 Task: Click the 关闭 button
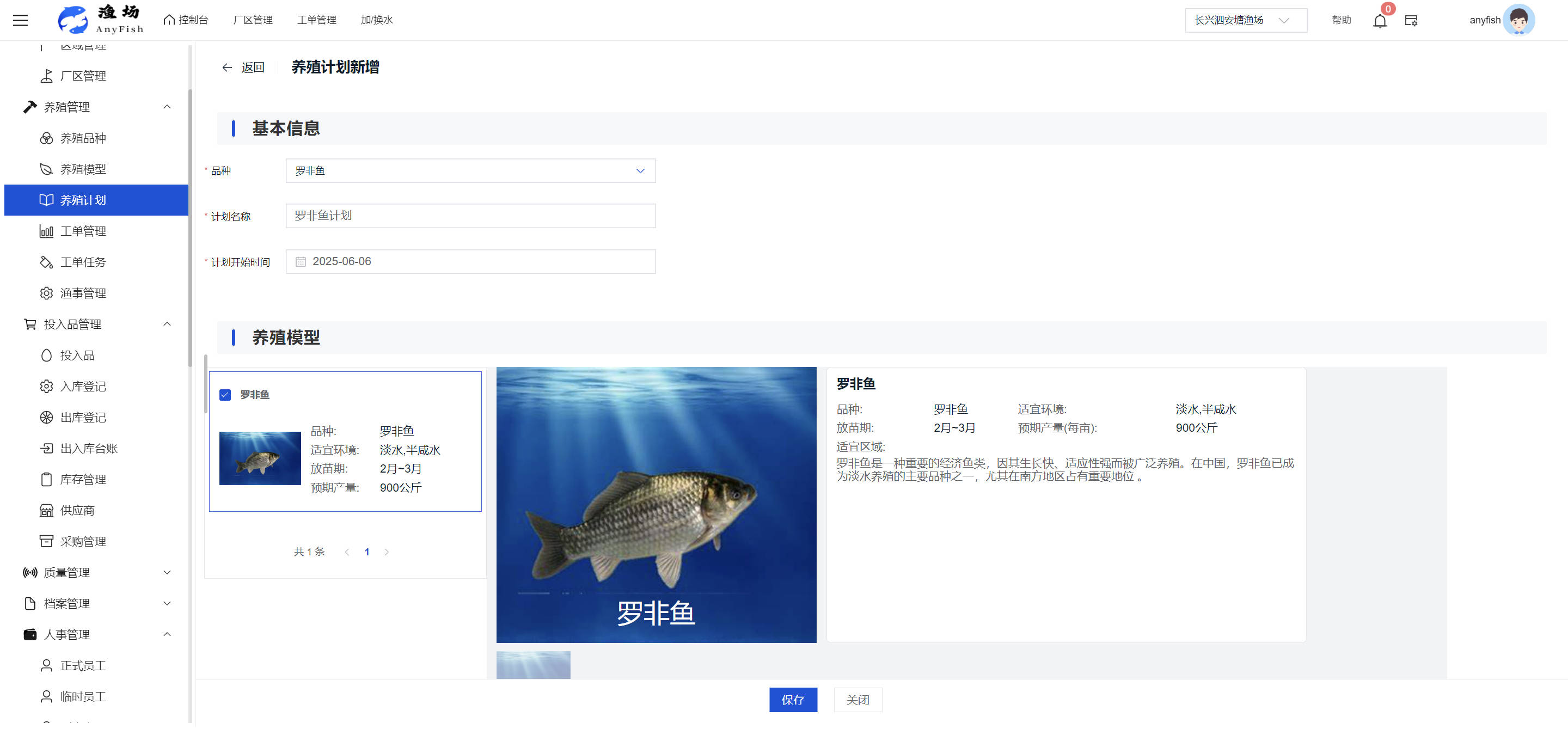pyautogui.click(x=857, y=700)
